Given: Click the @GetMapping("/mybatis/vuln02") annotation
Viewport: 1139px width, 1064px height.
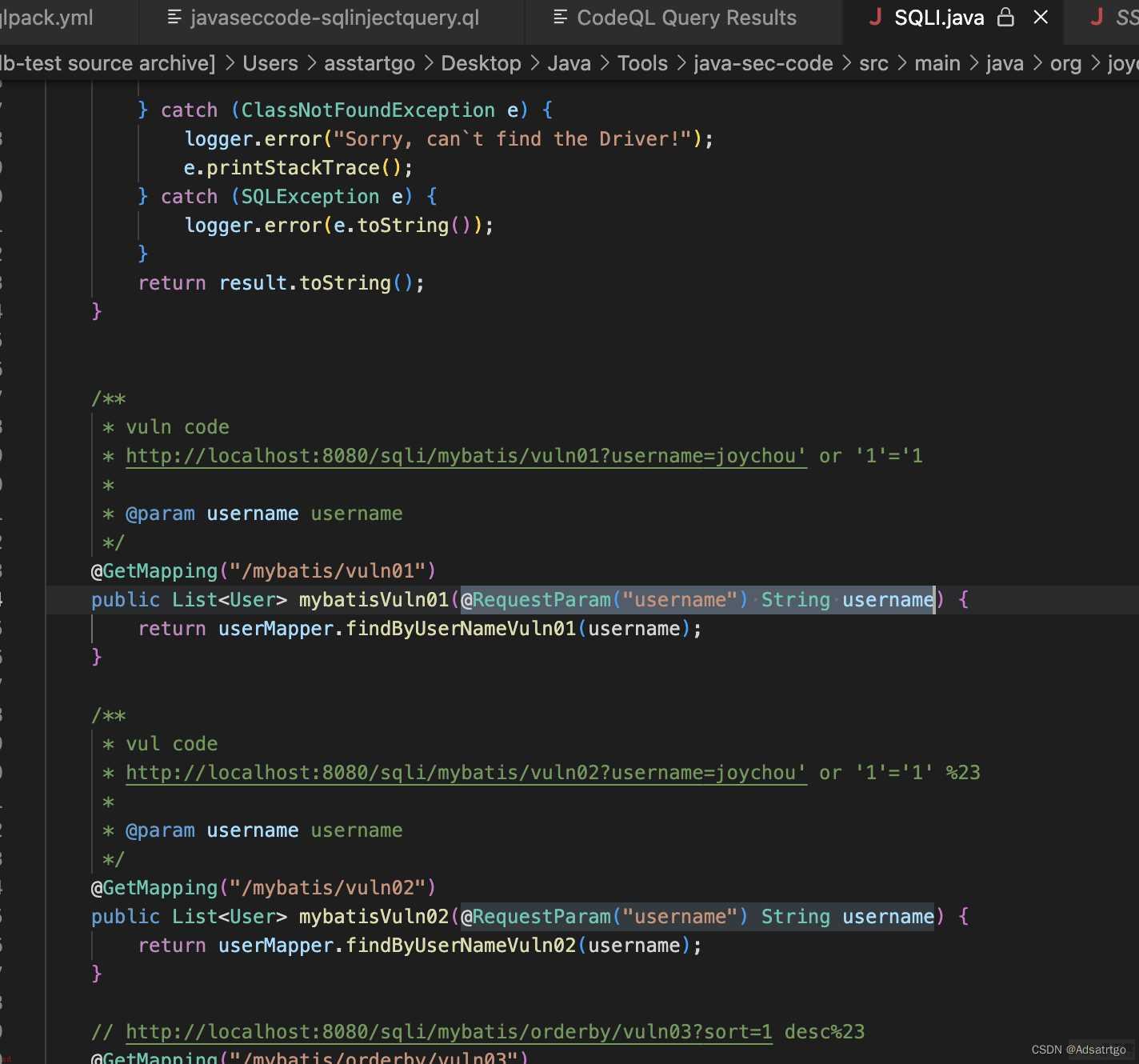Looking at the screenshot, I should pyautogui.click(x=263, y=888).
